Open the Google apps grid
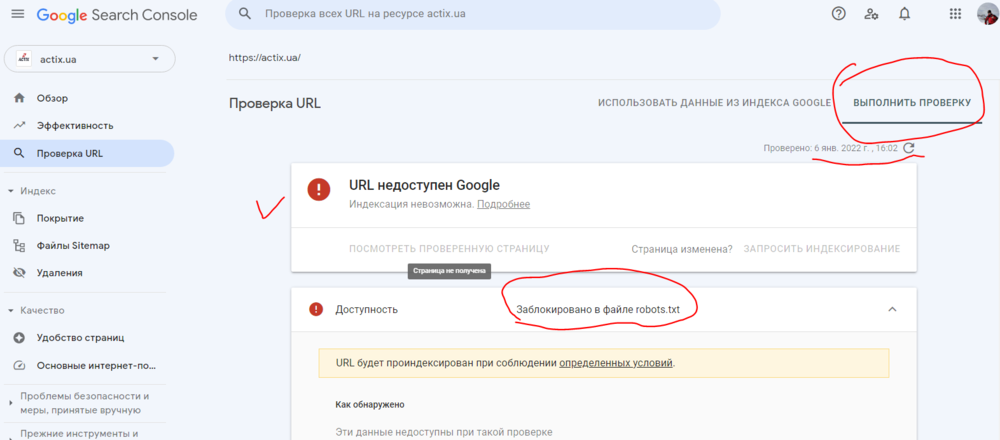 (x=955, y=14)
